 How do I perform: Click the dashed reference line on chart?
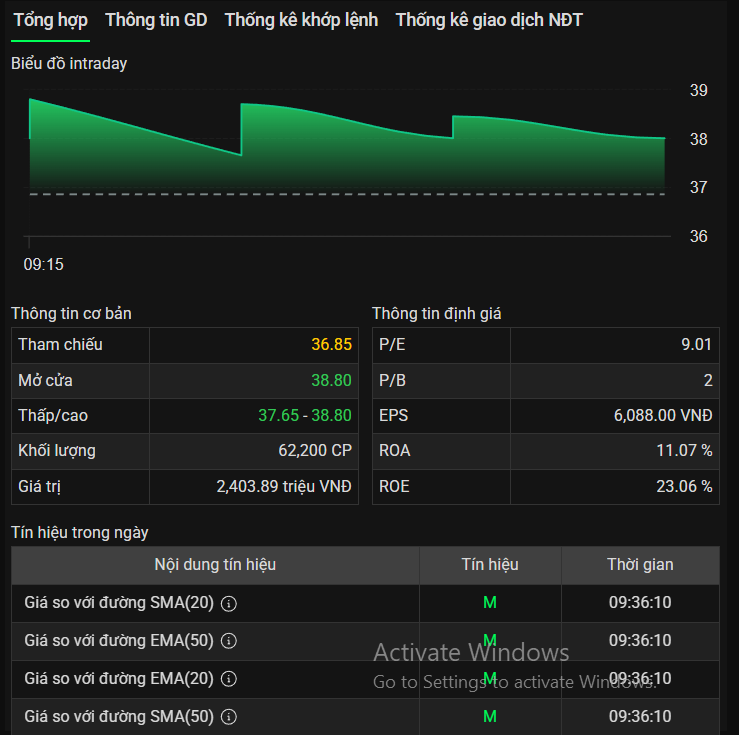347,194
